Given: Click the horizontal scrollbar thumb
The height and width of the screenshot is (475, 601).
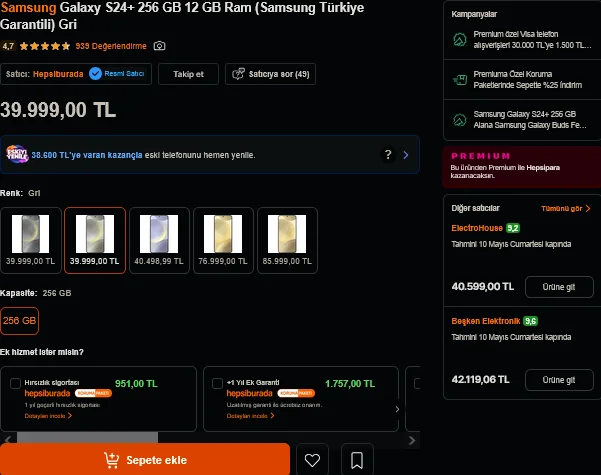Looking at the screenshot, I should 87,437.
